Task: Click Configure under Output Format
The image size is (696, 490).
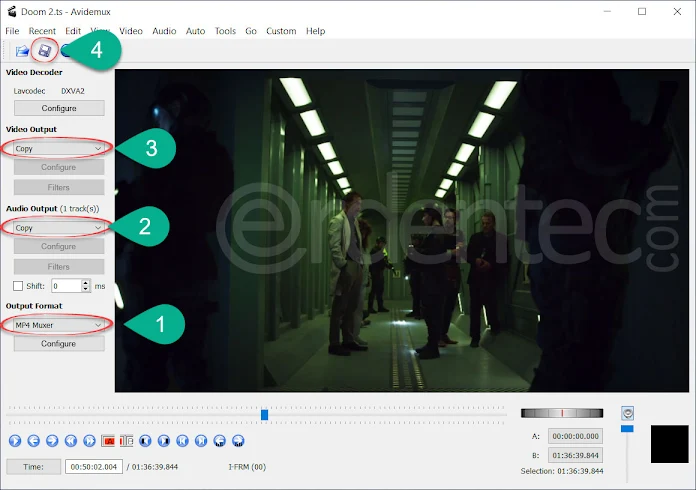Action: point(59,344)
